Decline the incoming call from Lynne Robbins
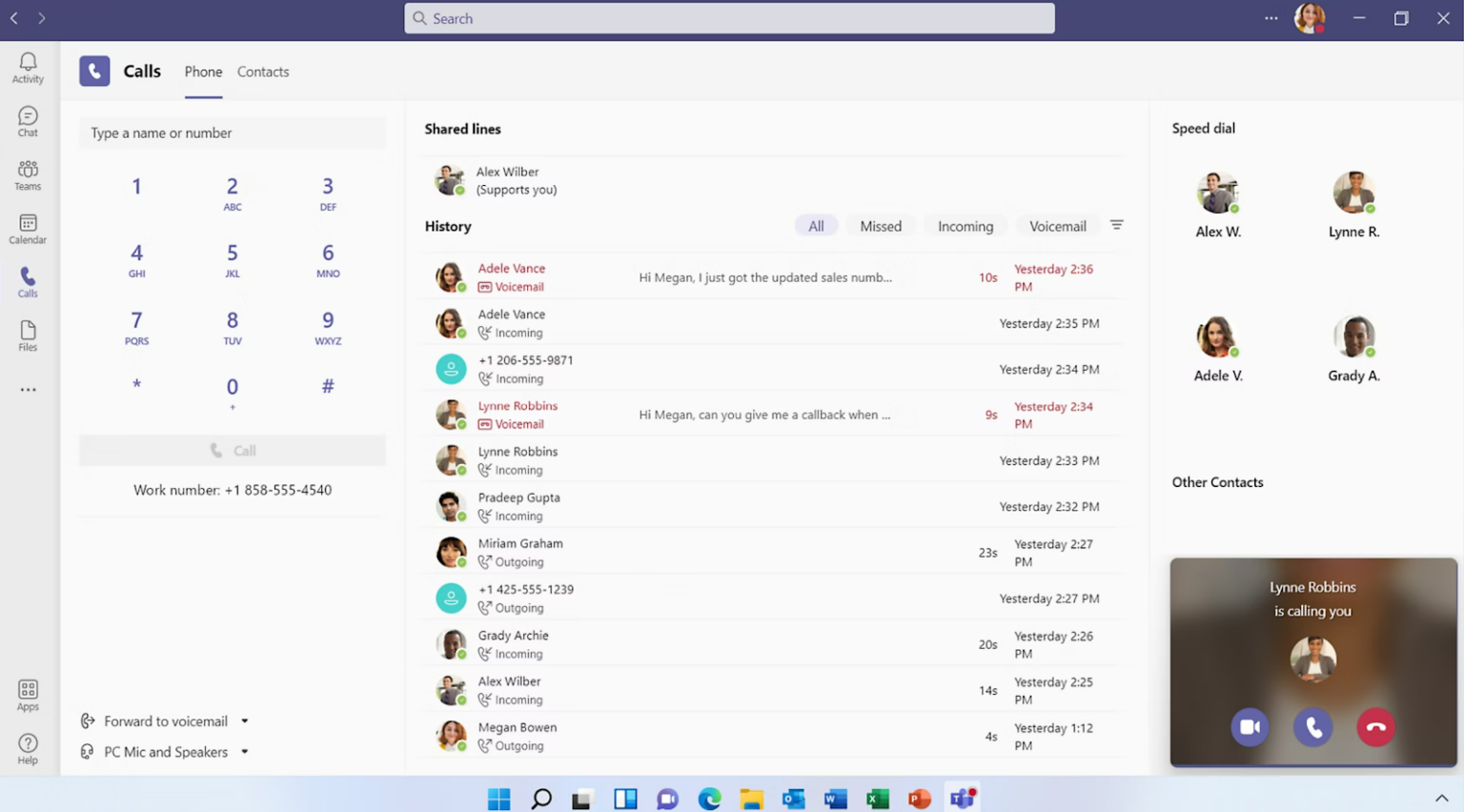Screen dimensions: 1464x812 [1375, 727]
